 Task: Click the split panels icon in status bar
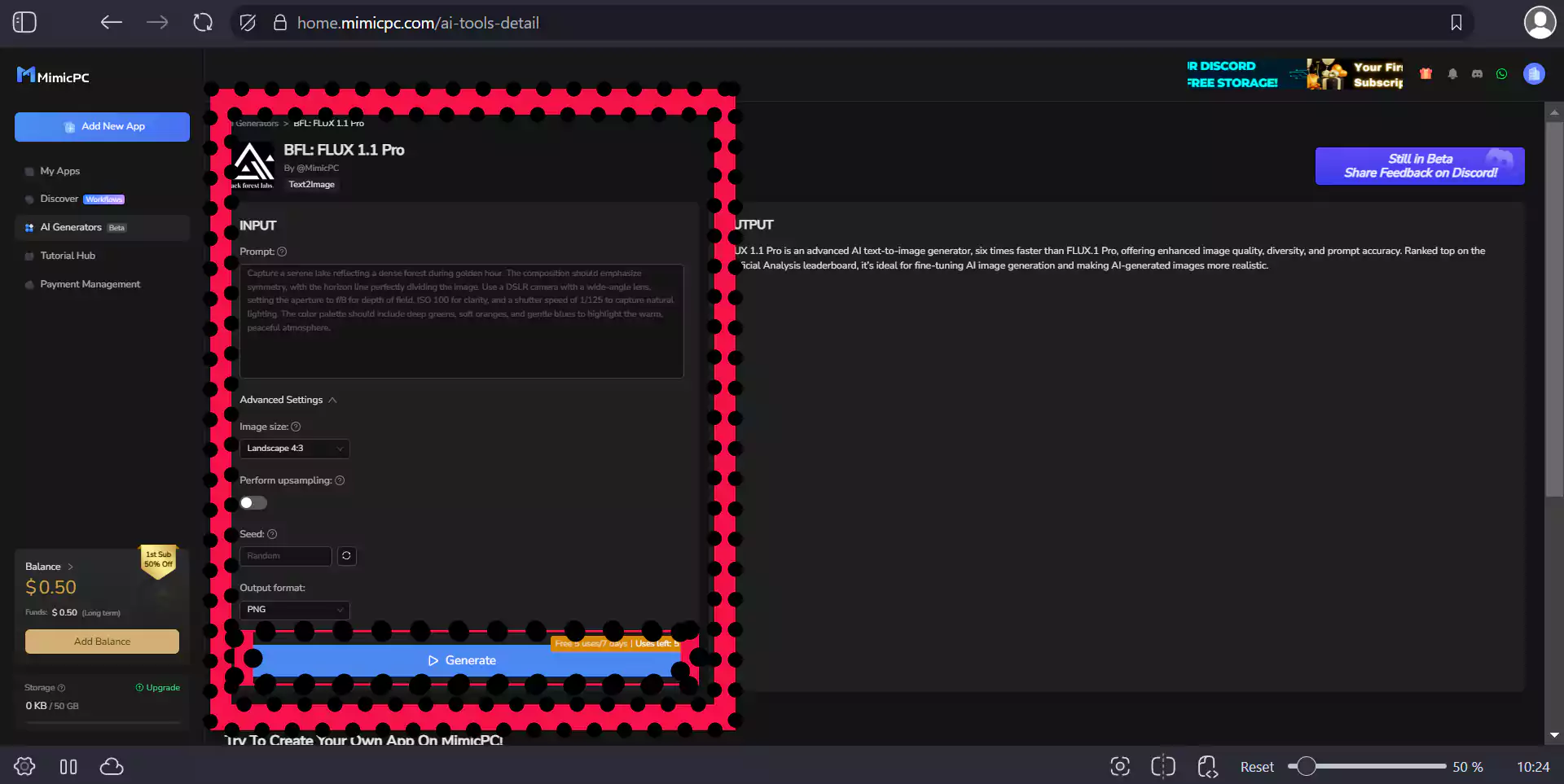click(x=68, y=766)
